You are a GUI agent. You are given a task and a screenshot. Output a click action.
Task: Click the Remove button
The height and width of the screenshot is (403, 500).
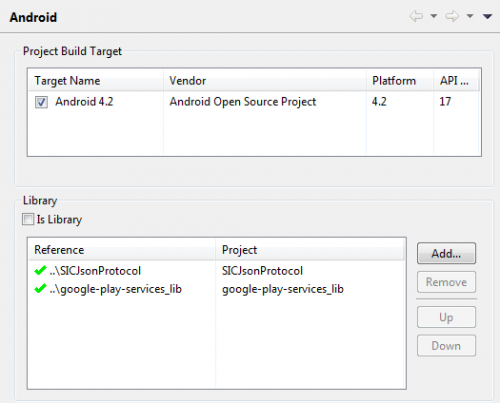click(x=446, y=282)
